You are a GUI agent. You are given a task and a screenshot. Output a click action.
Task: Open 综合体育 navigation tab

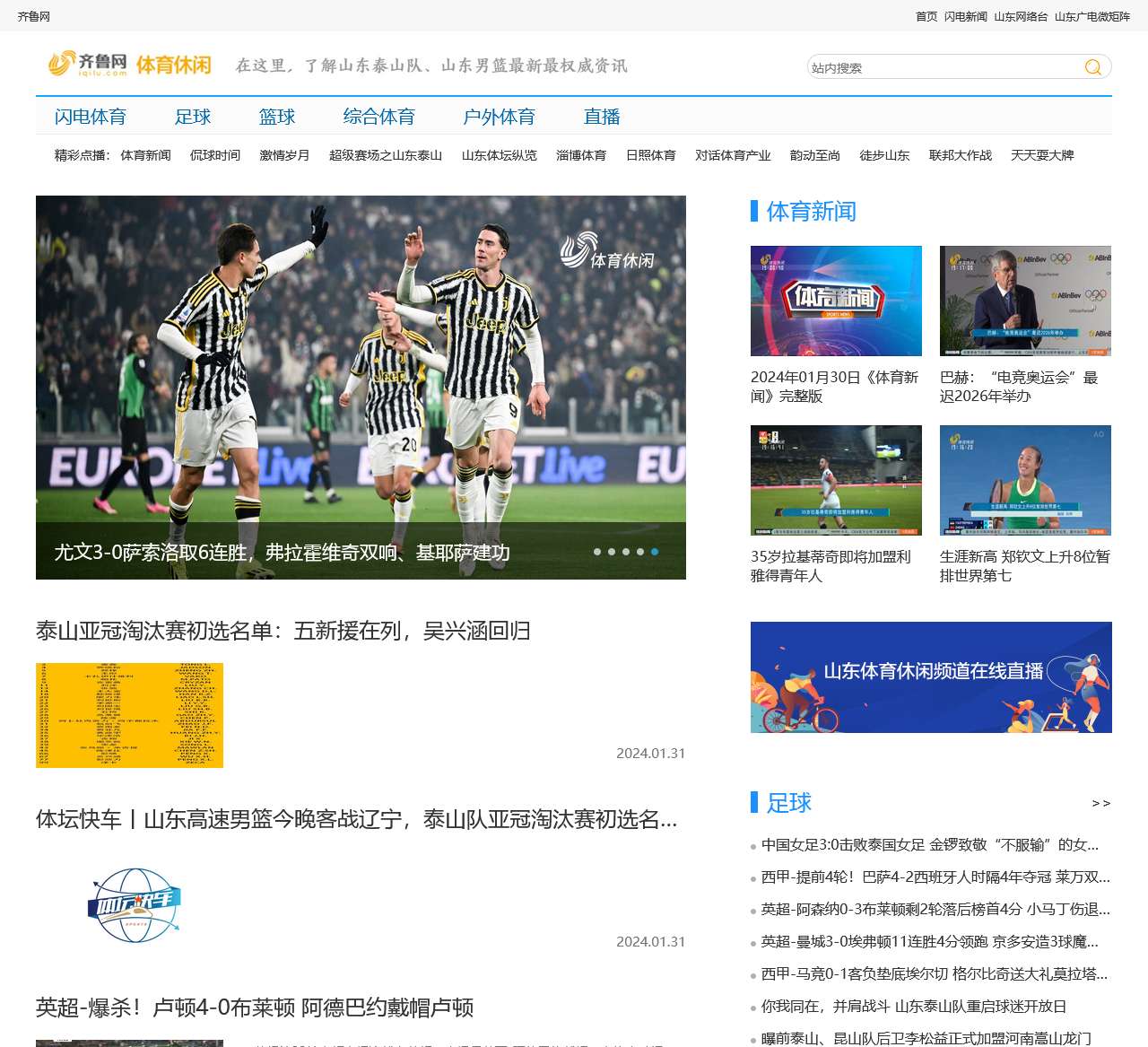point(379,117)
